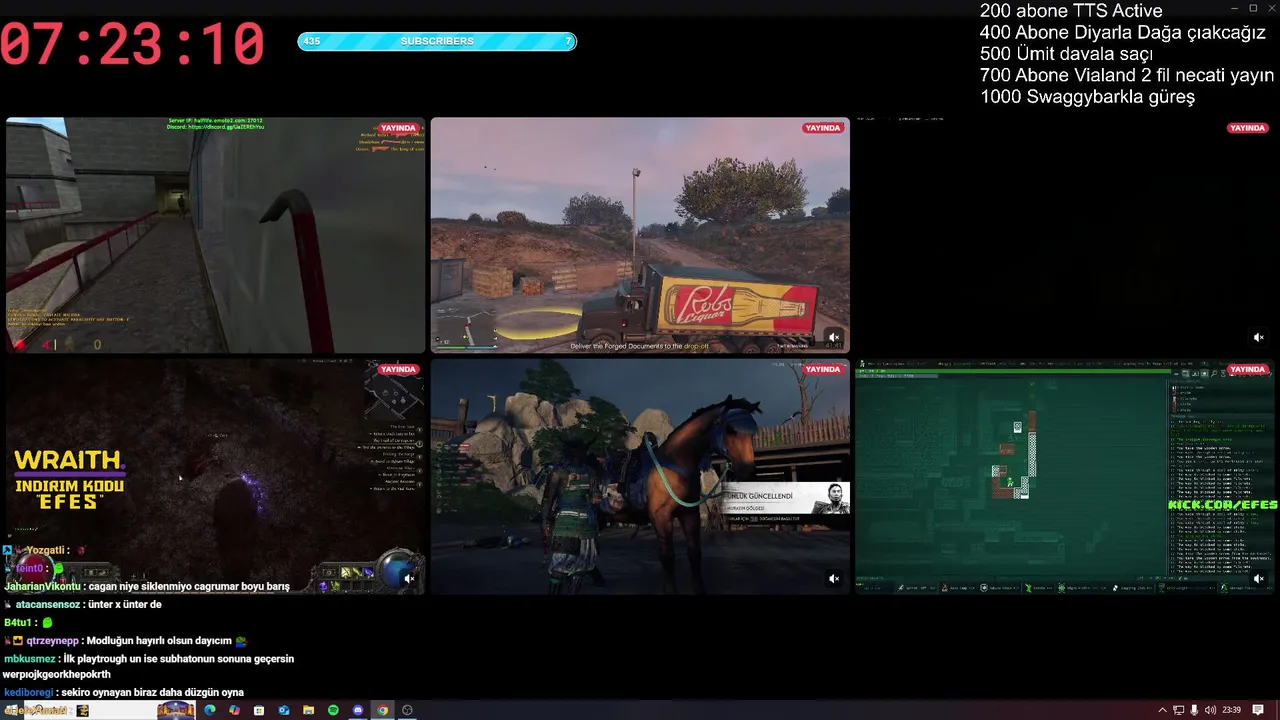Image resolution: width=1280 pixels, height=720 pixels.
Task: Unmute the horse game stream tile
Action: click(x=834, y=578)
